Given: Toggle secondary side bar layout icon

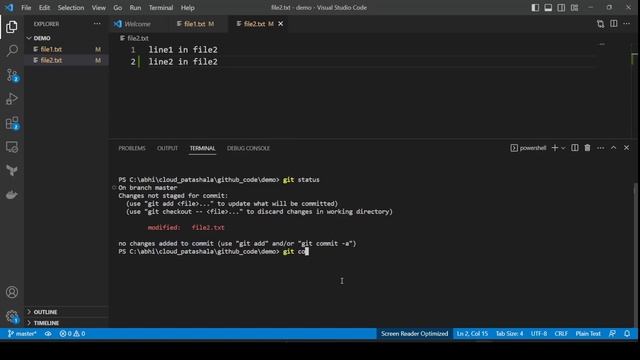Looking at the screenshot, I should [x=561, y=7].
